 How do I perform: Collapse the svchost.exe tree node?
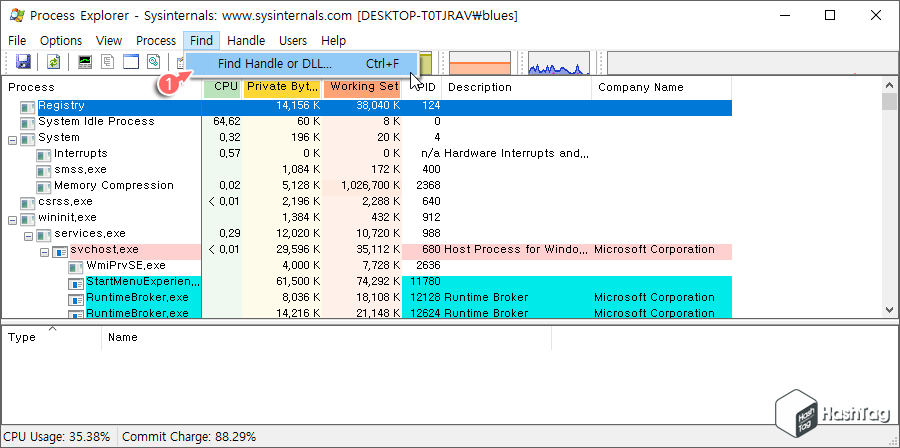pos(45,252)
